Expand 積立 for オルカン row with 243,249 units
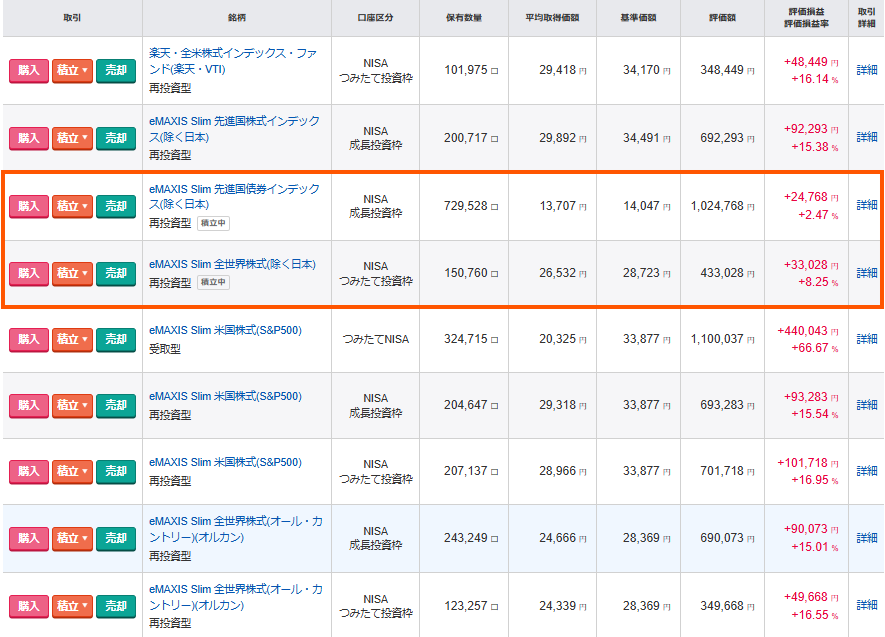885x637 pixels. (x=72, y=539)
